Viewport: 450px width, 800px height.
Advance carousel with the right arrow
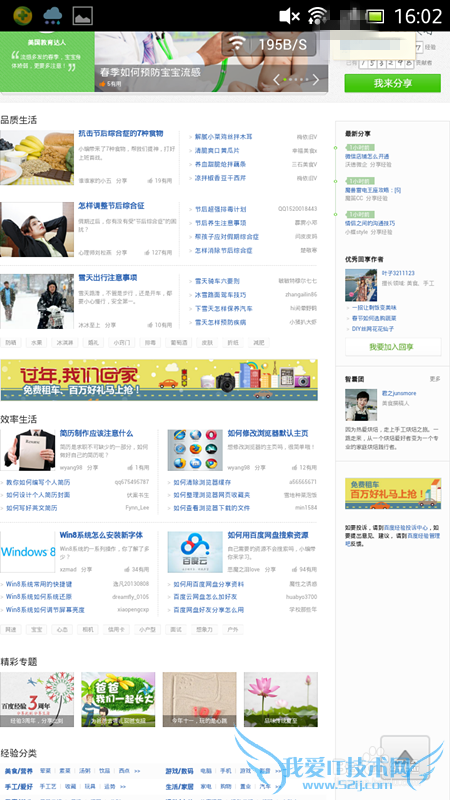[x=316, y=80]
